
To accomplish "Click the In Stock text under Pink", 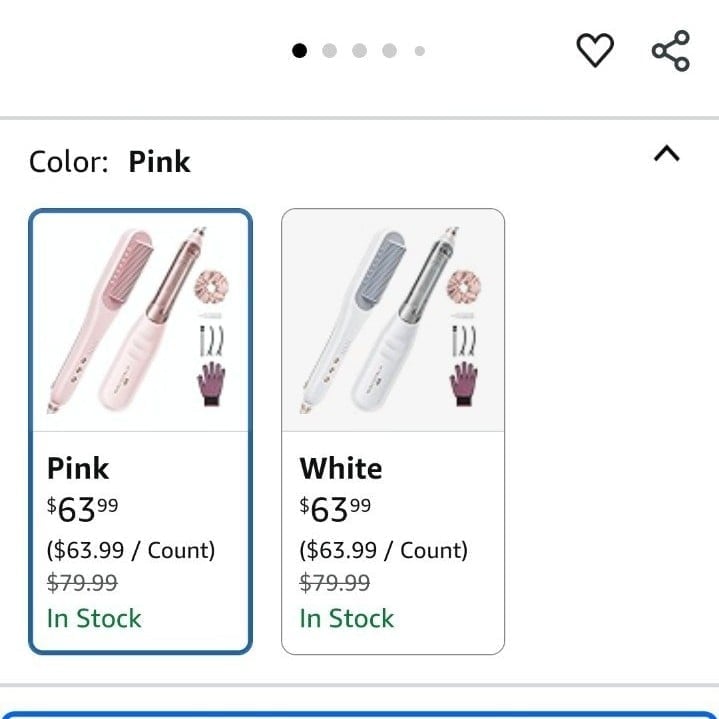I will [94, 618].
